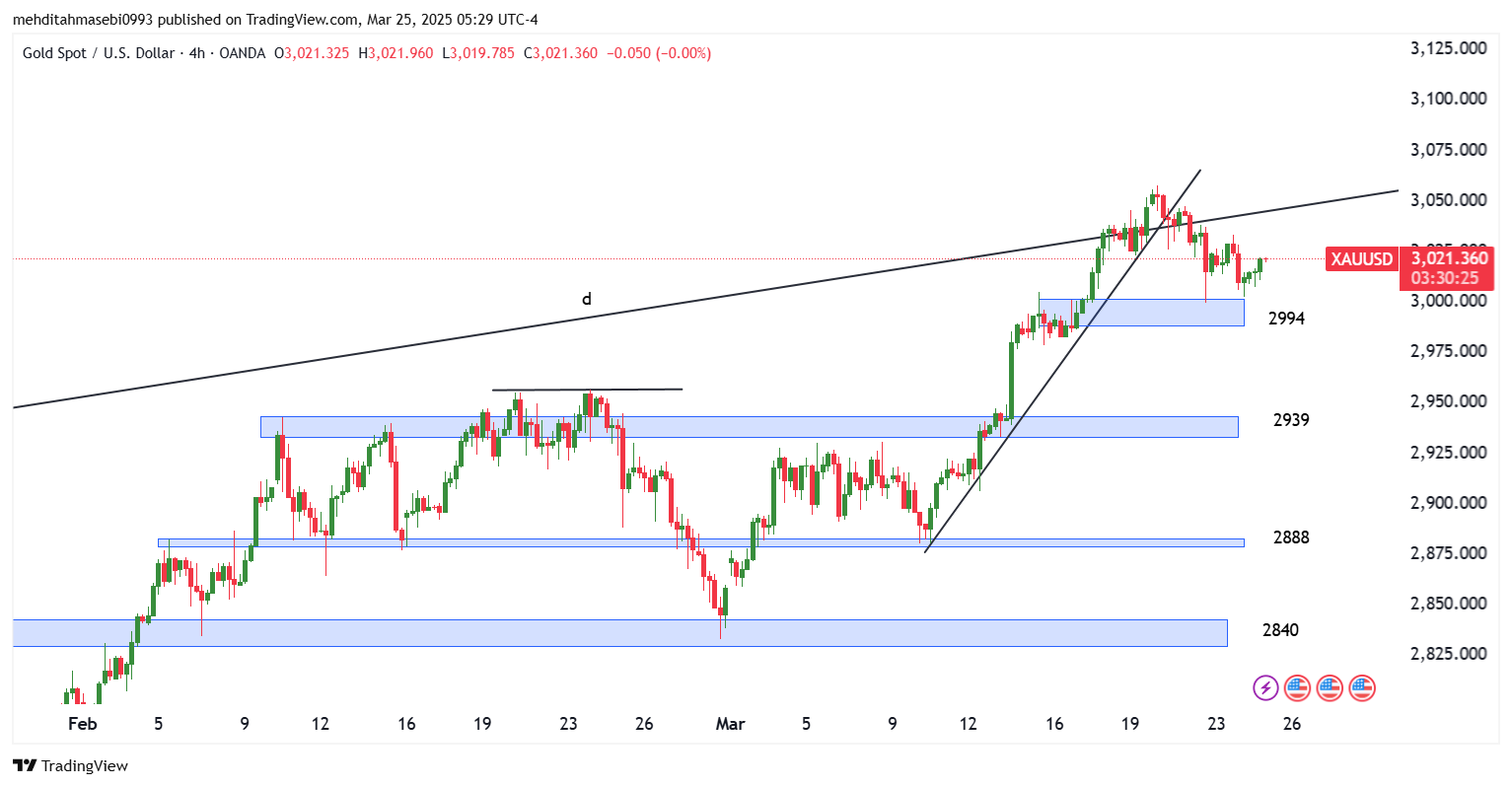Click the 3,125.000 price axis label
Image resolution: width=1512 pixels, height=787 pixels.
[1448, 48]
